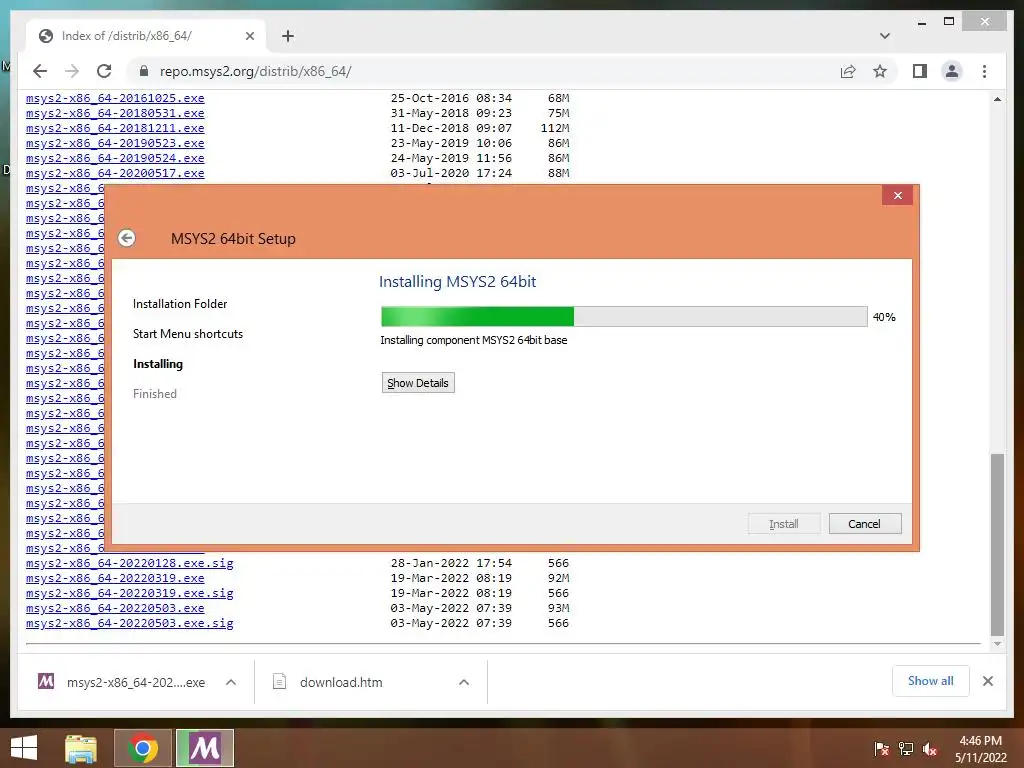Share this page icon
This screenshot has height=768, width=1024.
(848, 71)
